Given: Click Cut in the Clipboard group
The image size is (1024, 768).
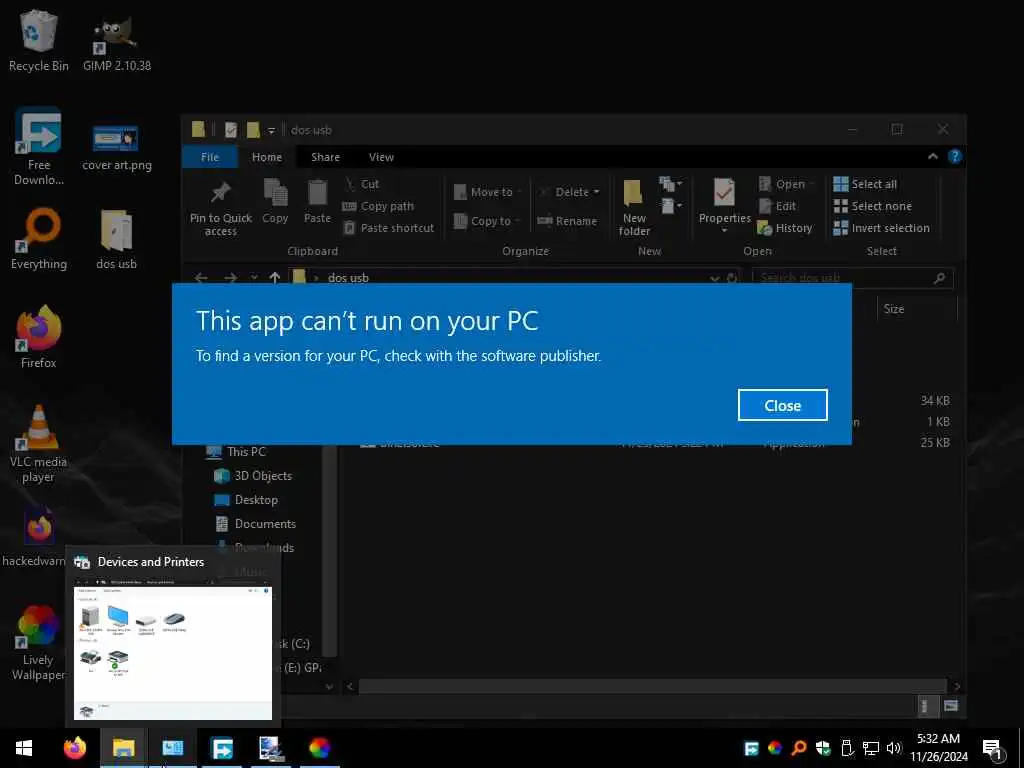Looking at the screenshot, I should 362,184.
